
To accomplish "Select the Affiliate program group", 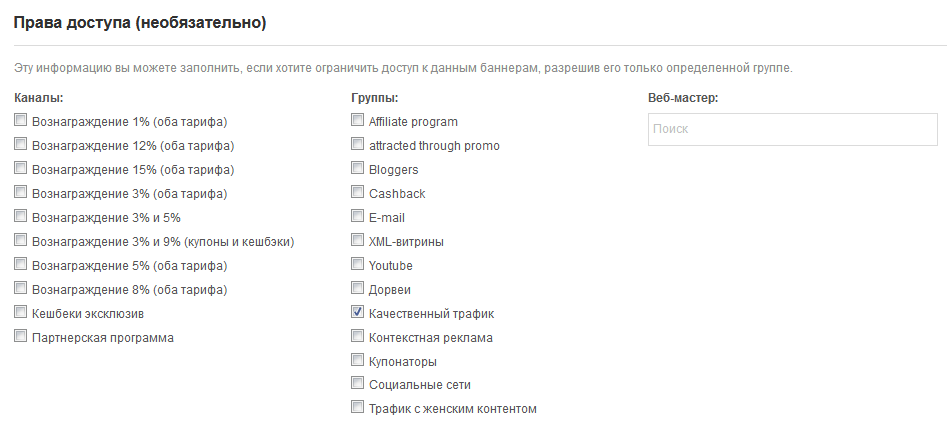I will pyautogui.click(x=358, y=121).
